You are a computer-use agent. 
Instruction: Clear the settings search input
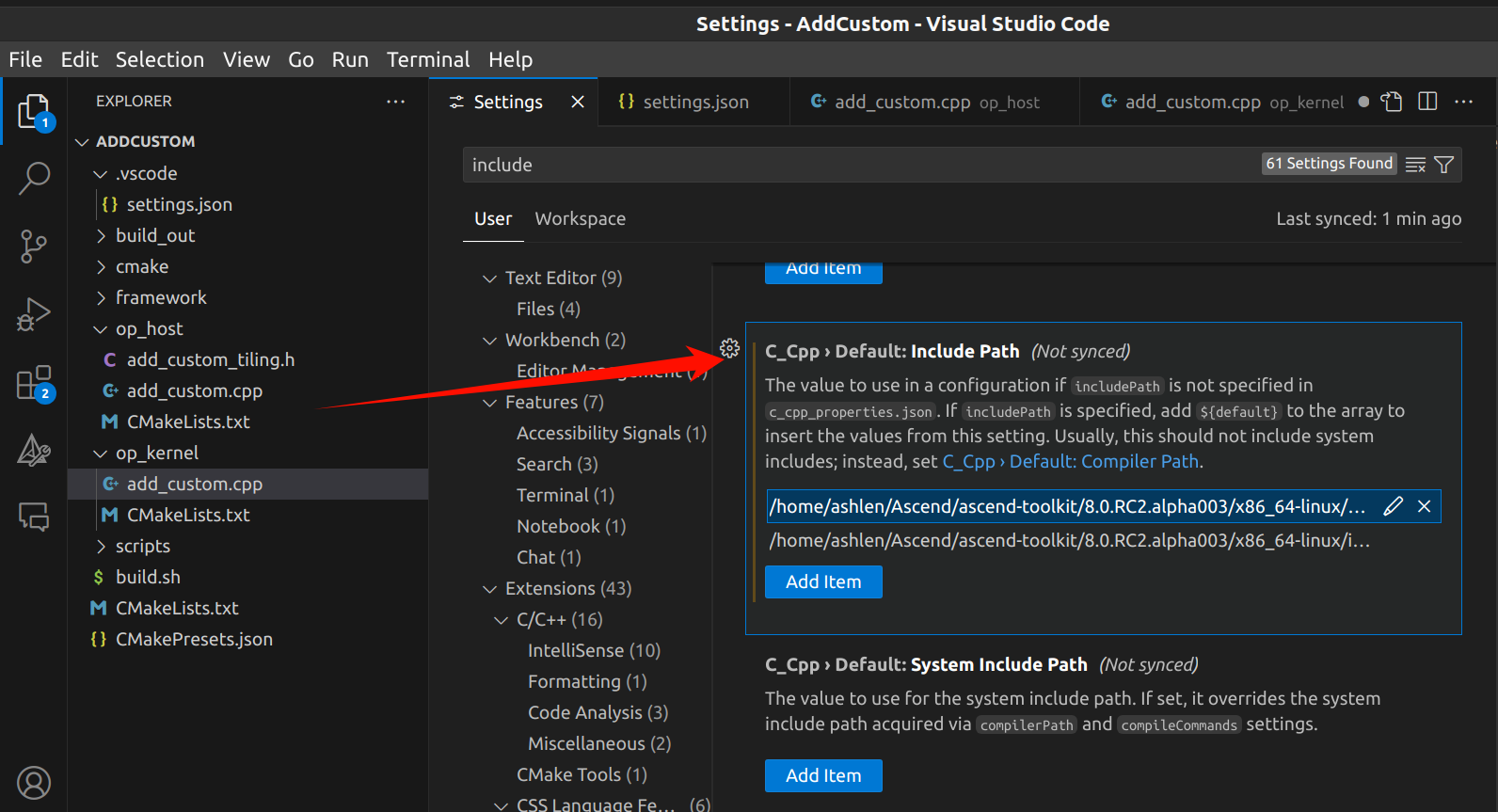click(x=1415, y=165)
